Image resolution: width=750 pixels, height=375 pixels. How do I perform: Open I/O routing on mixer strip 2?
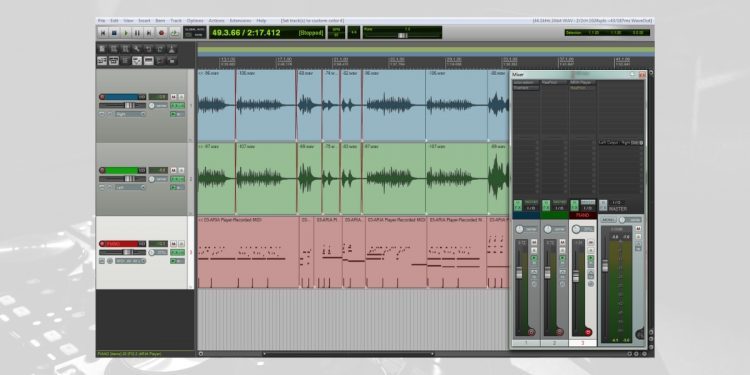[x=560, y=208]
